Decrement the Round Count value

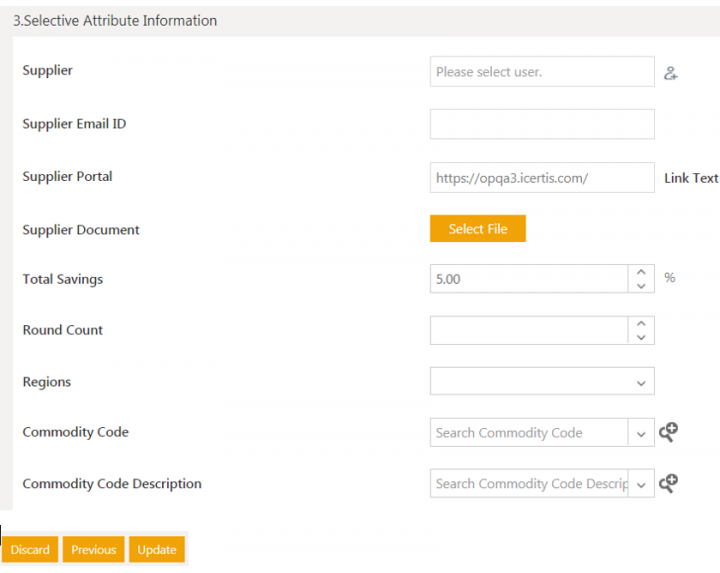[x=641, y=337]
